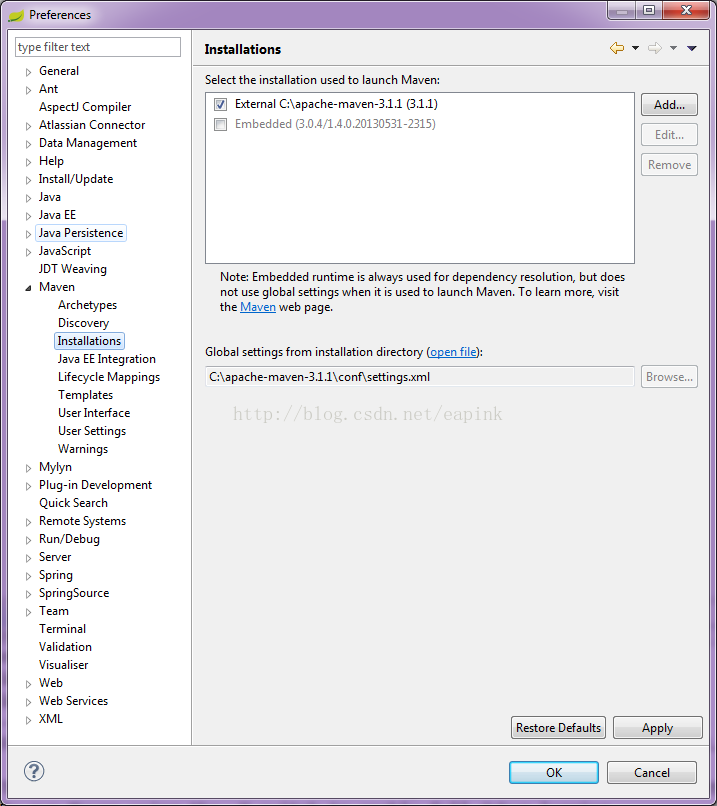
Task: Expand the Data Management node
Action: (x=29, y=144)
